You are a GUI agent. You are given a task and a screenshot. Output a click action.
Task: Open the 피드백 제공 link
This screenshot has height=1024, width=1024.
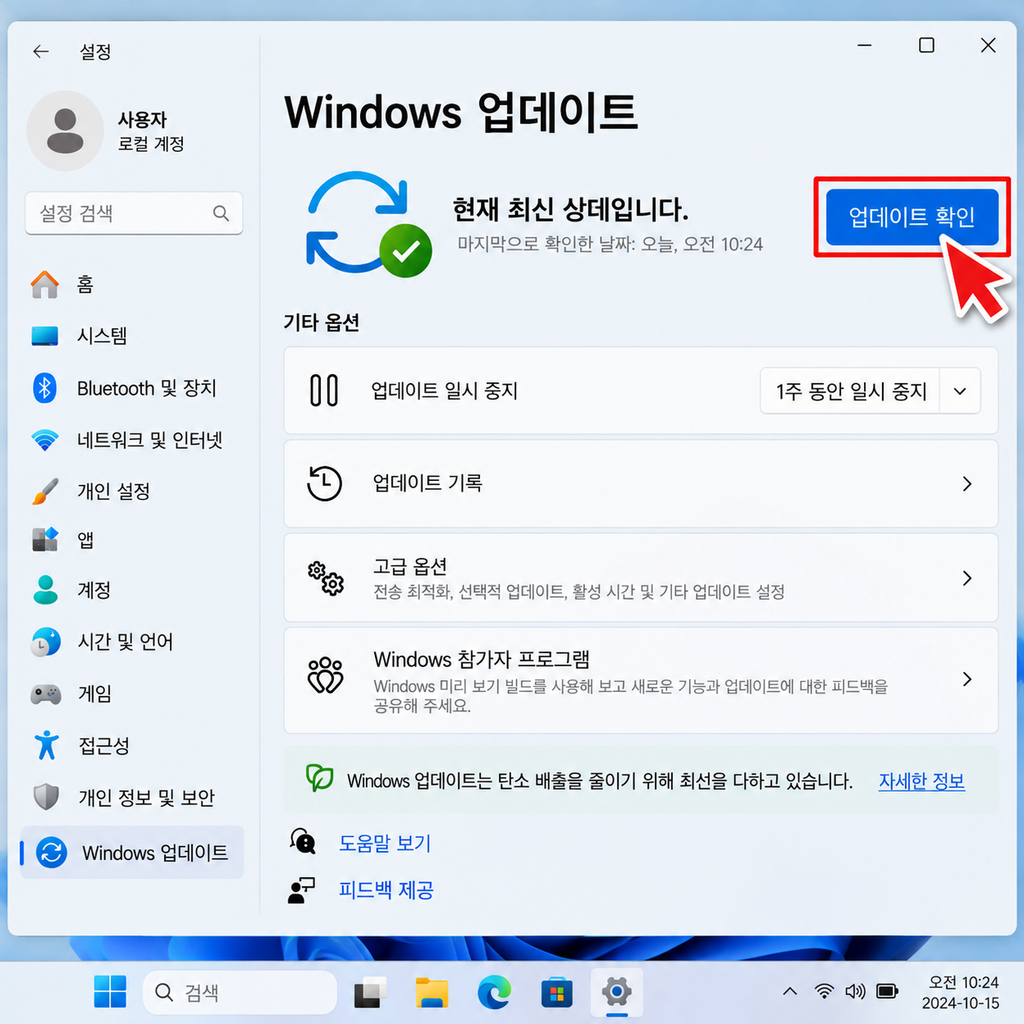pyautogui.click(x=386, y=889)
